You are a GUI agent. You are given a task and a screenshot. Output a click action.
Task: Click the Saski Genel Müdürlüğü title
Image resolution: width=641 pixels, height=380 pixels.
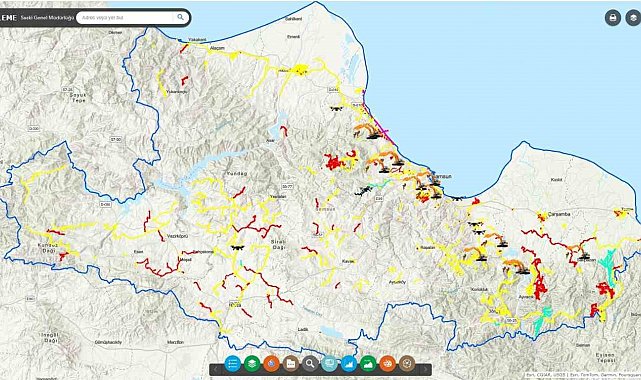[47, 18]
